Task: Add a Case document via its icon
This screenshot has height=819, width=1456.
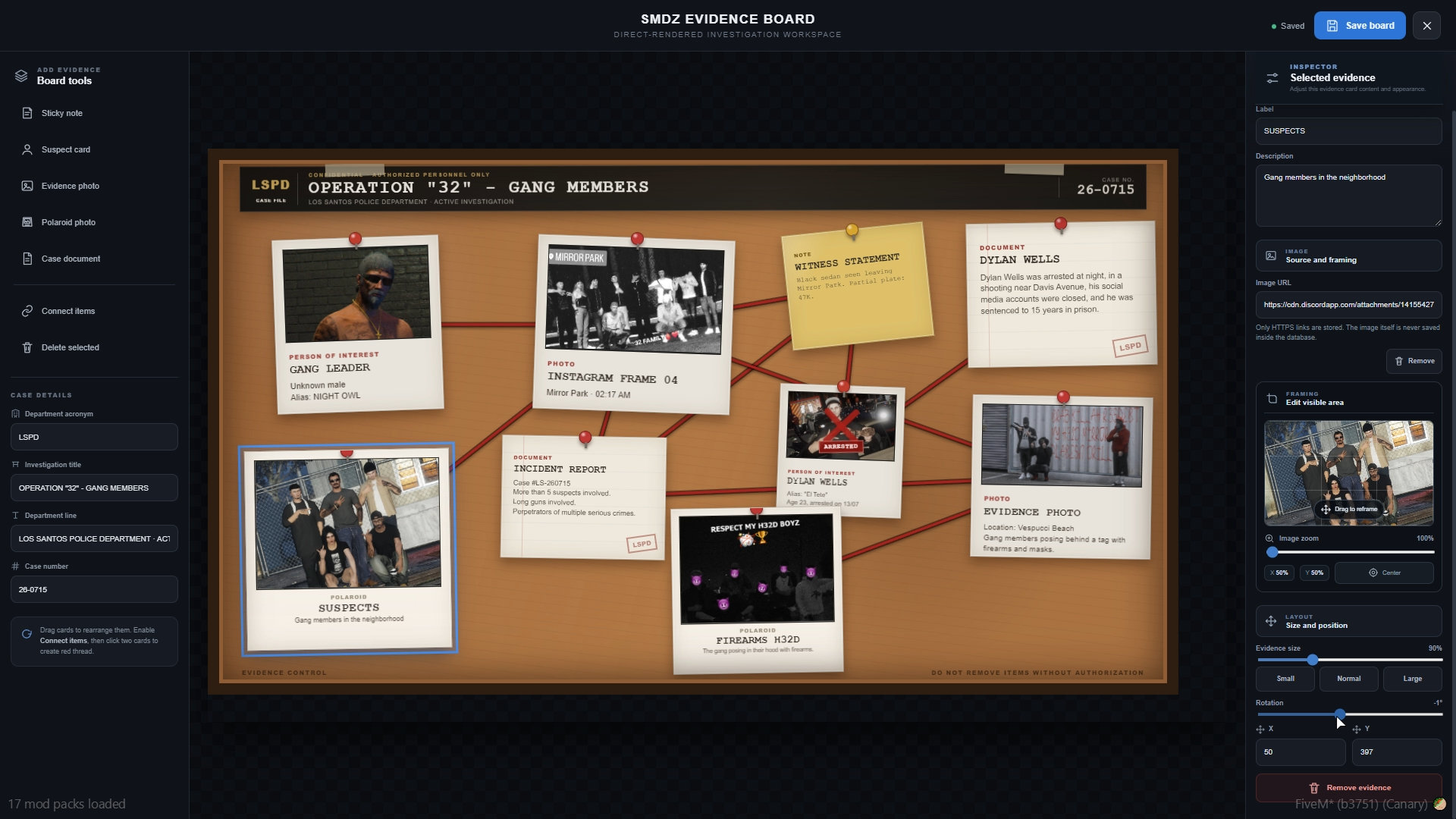Action: tap(27, 259)
